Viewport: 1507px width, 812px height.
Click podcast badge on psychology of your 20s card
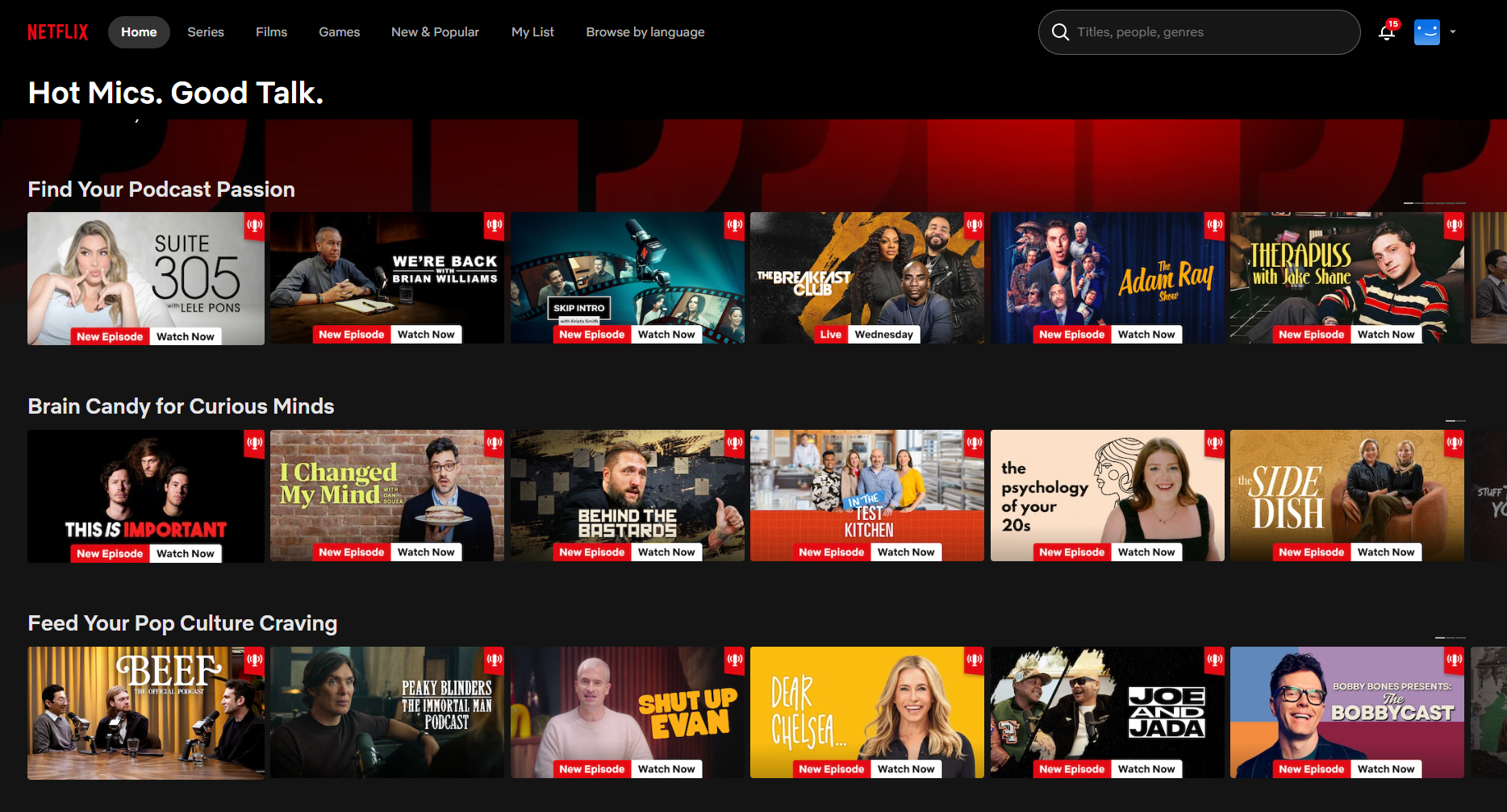1214,443
